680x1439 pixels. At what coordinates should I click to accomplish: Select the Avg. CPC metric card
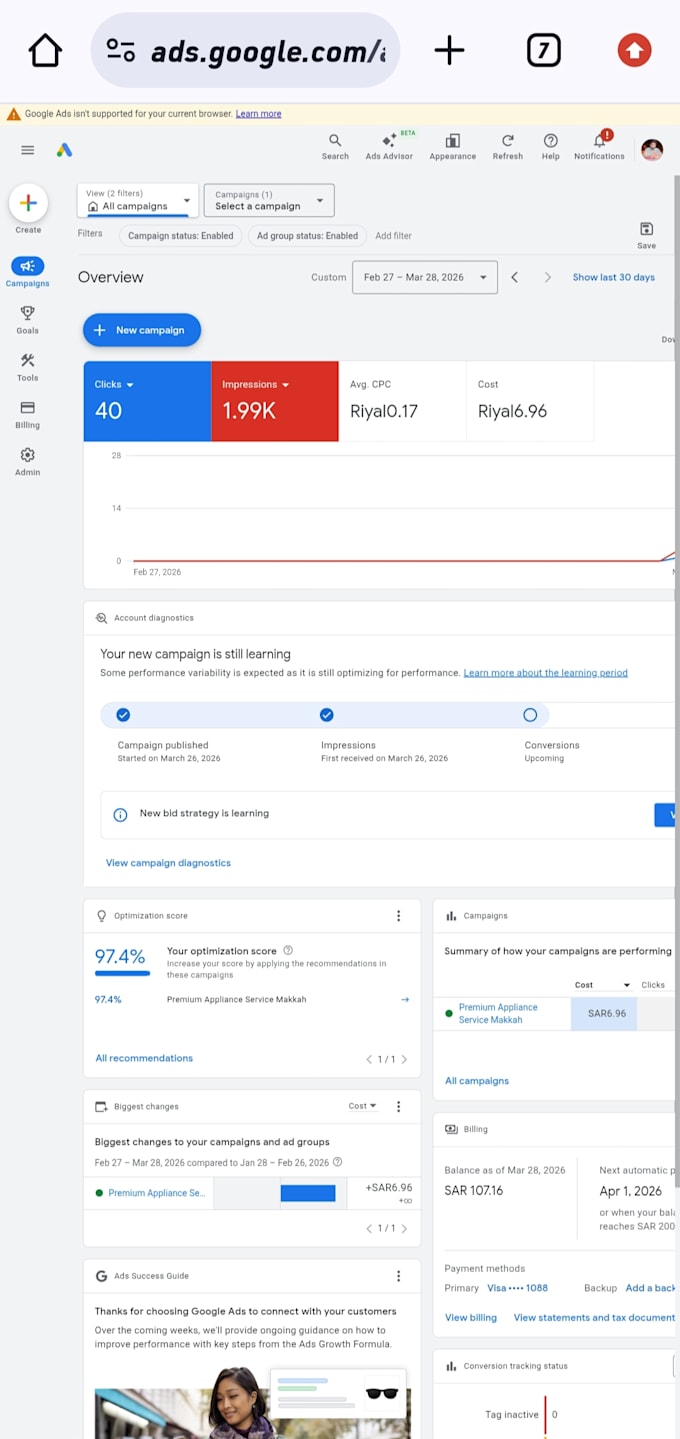click(x=402, y=401)
